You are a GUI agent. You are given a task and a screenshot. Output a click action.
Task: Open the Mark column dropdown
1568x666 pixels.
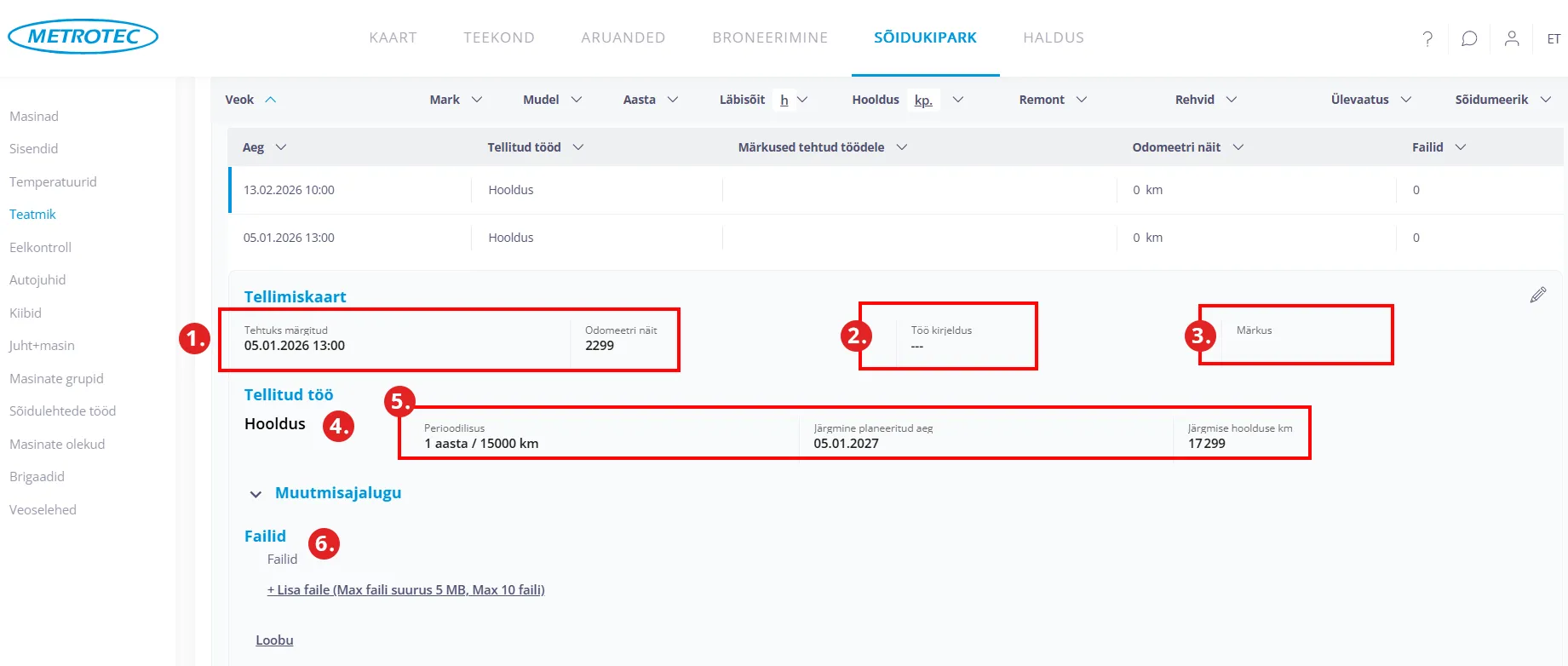pos(477,100)
